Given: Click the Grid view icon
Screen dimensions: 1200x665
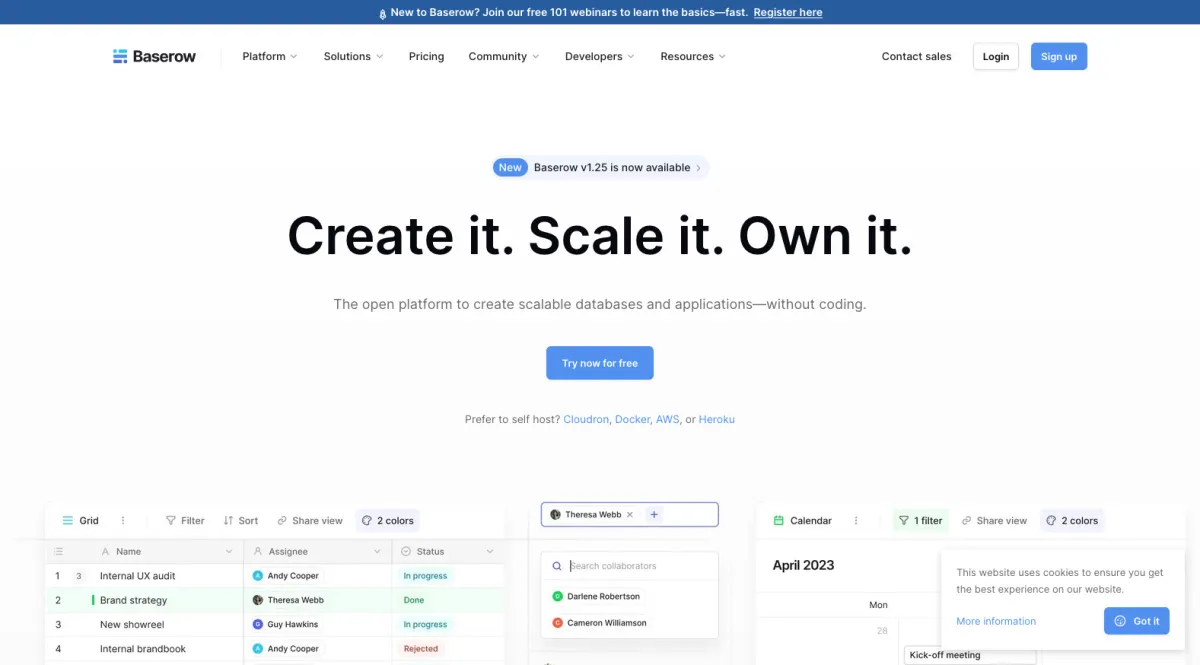Looking at the screenshot, I should tap(68, 520).
